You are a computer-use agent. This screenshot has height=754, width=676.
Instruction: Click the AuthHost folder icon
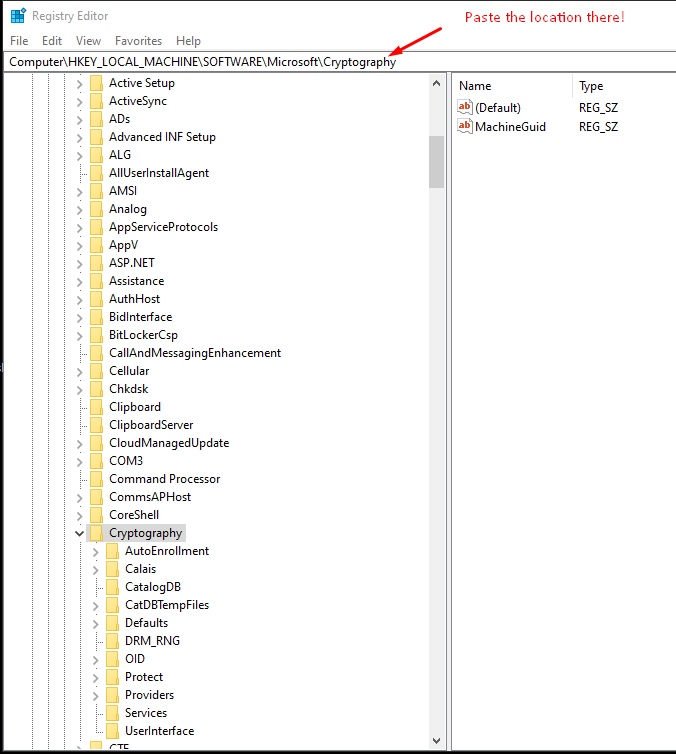pos(97,299)
